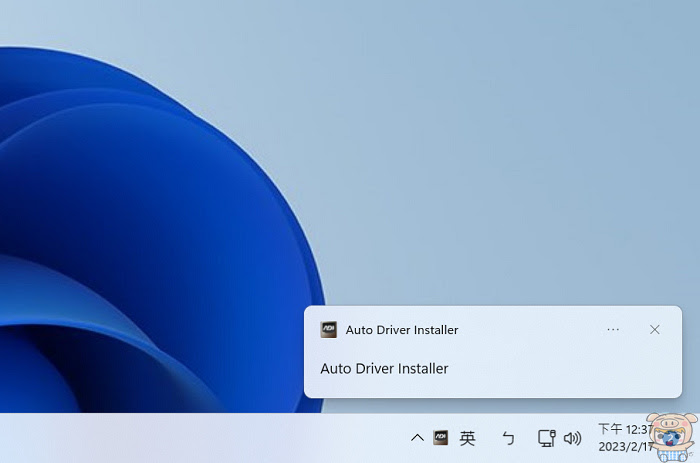Screen dimensions: 700x463
Task: Toggle the Bopomofo ㄅ input mode icon
Action: pyautogui.click(x=508, y=438)
